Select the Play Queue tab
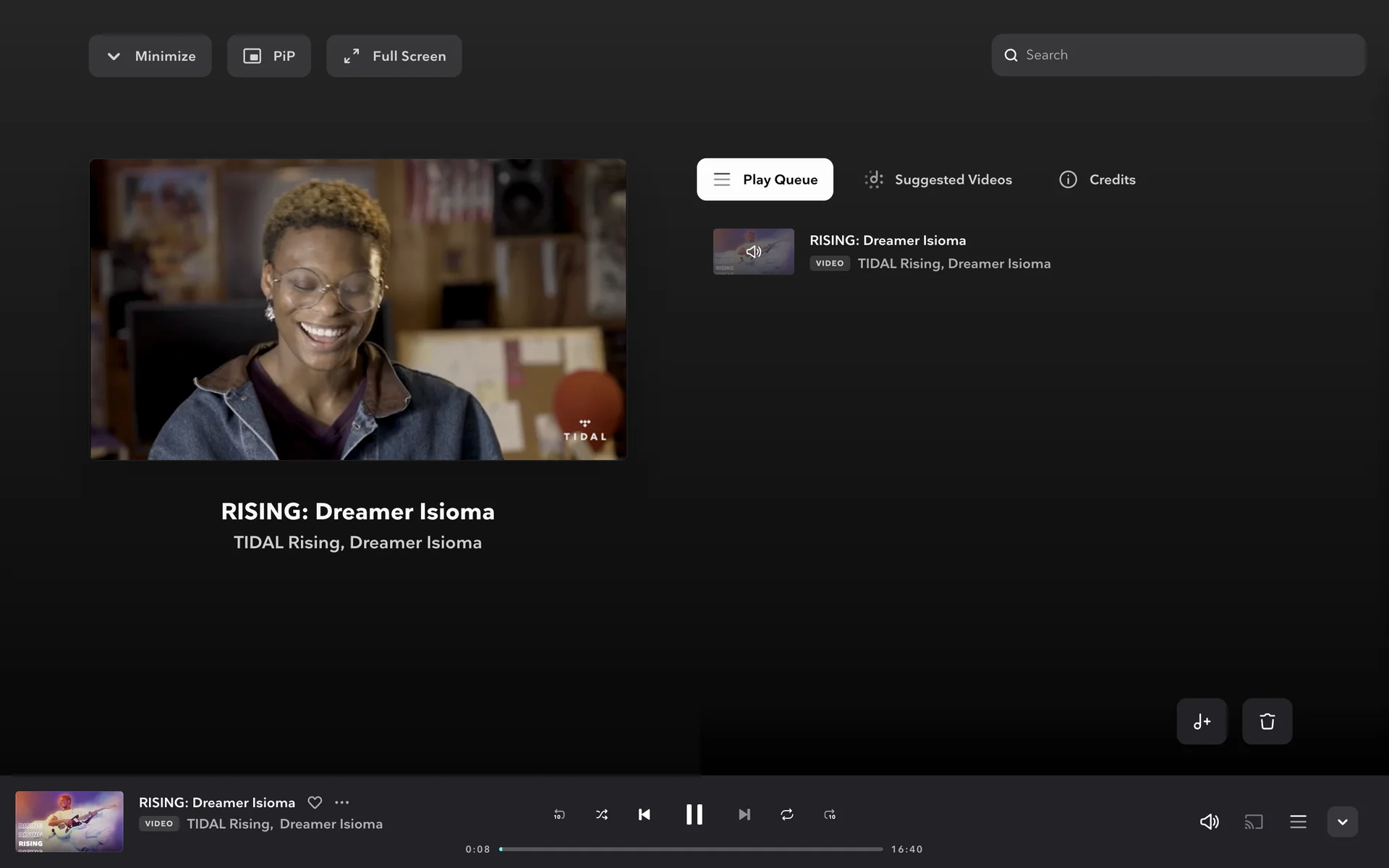 pos(765,179)
